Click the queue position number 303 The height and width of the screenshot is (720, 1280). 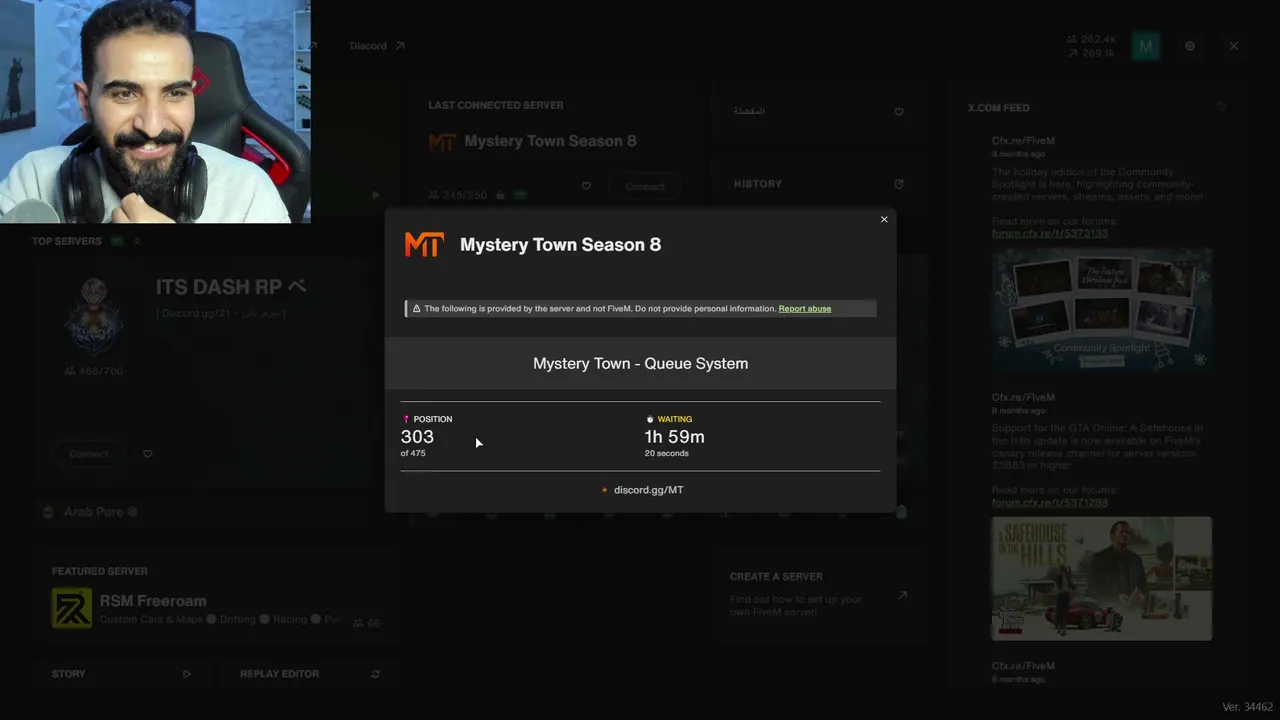pyautogui.click(x=417, y=437)
